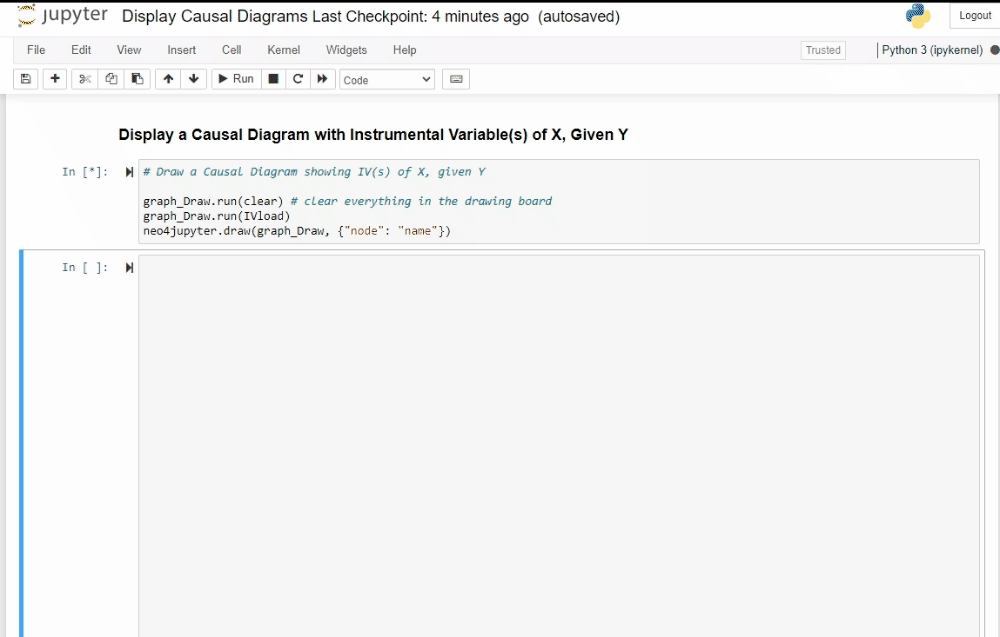Open the cell type Code dropdown
Image resolution: width=1000 pixels, height=637 pixels.
click(x=387, y=80)
